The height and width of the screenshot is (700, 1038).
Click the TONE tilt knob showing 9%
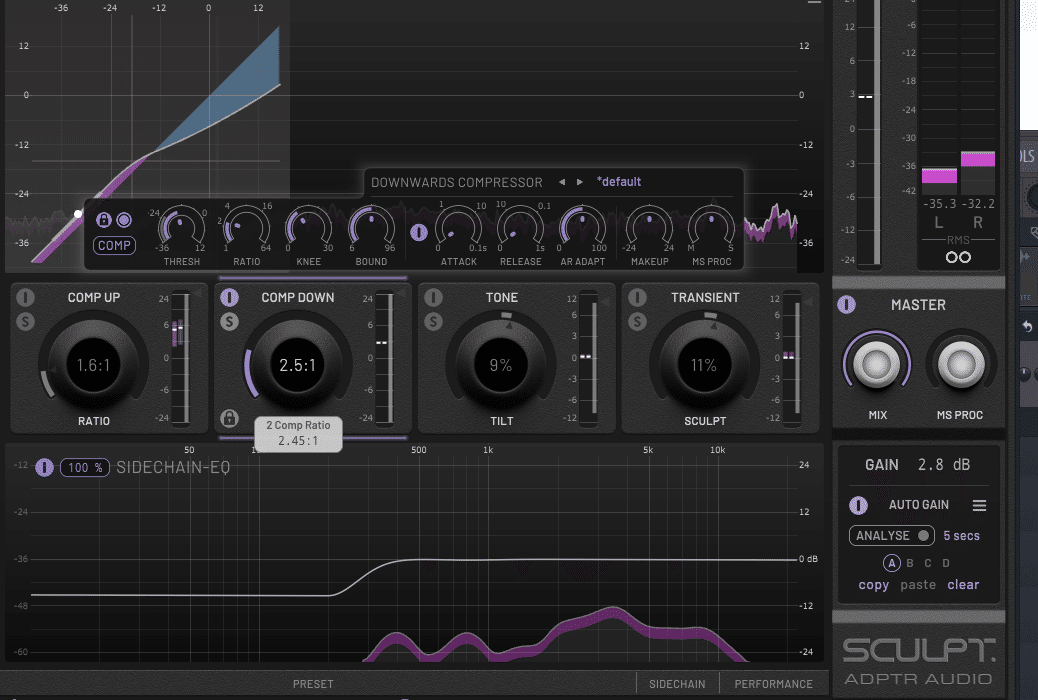click(x=501, y=365)
